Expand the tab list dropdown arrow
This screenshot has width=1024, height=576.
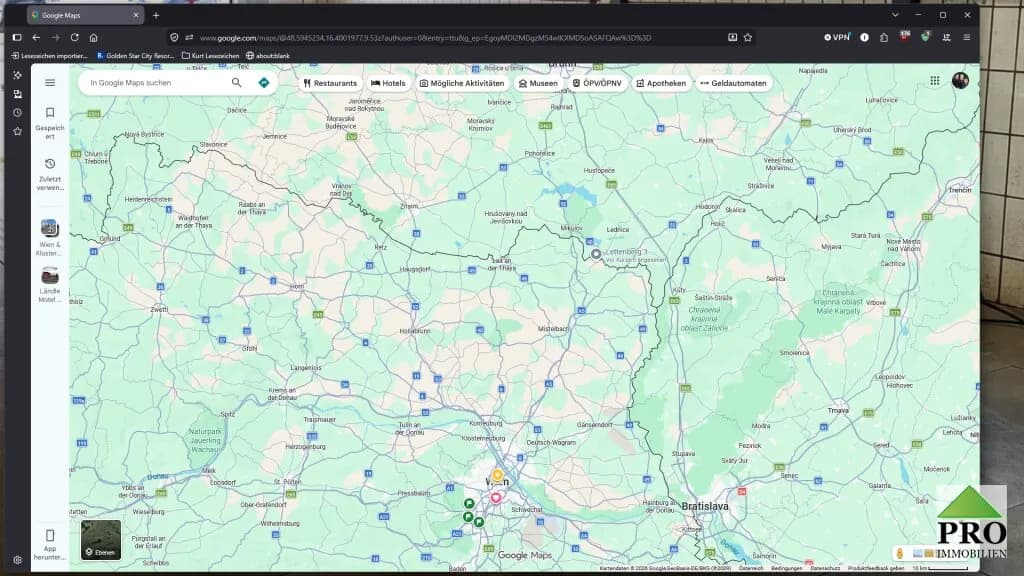pyautogui.click(x=895, y=14)
